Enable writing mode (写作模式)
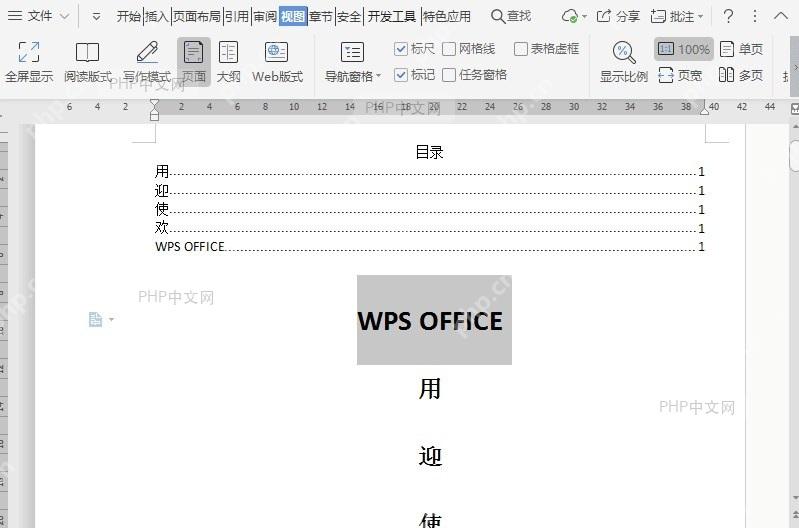799x528 pixels. (x=147, y=62)
